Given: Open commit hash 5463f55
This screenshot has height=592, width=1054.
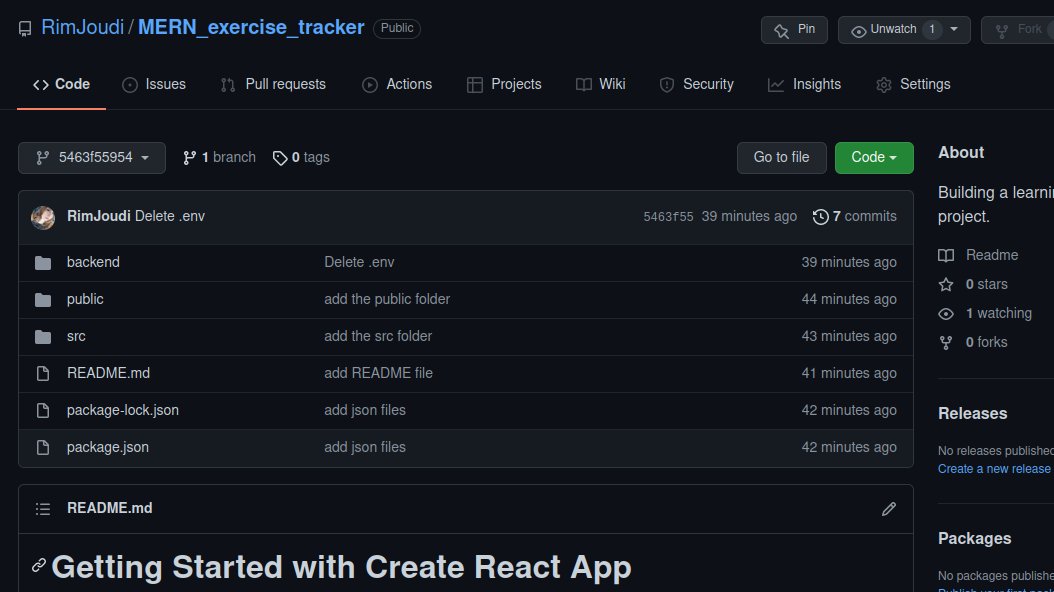Looking at the screenshot, I should [x=668, y=216].
